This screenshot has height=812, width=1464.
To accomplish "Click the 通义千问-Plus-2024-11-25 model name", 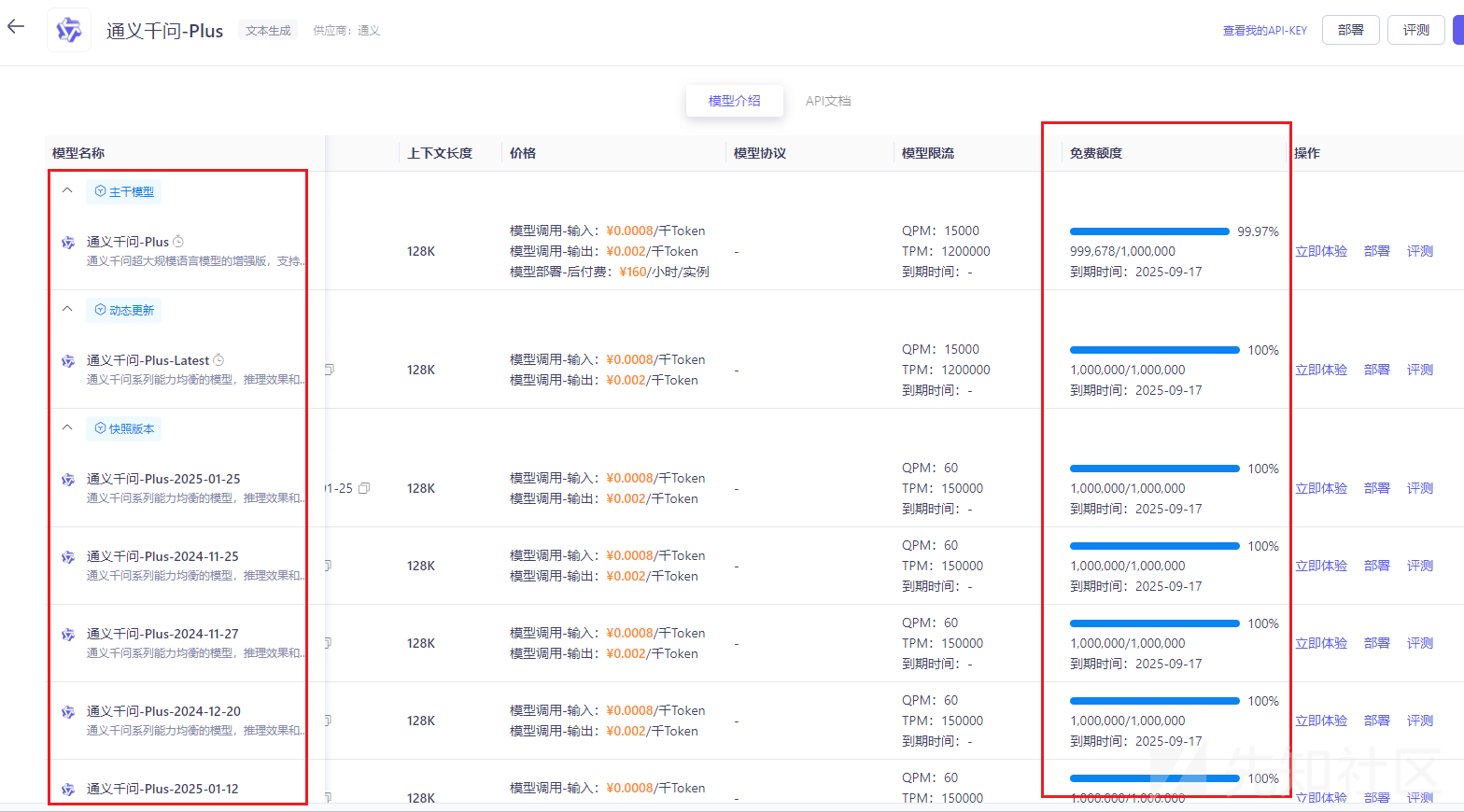I will [162, 556].
